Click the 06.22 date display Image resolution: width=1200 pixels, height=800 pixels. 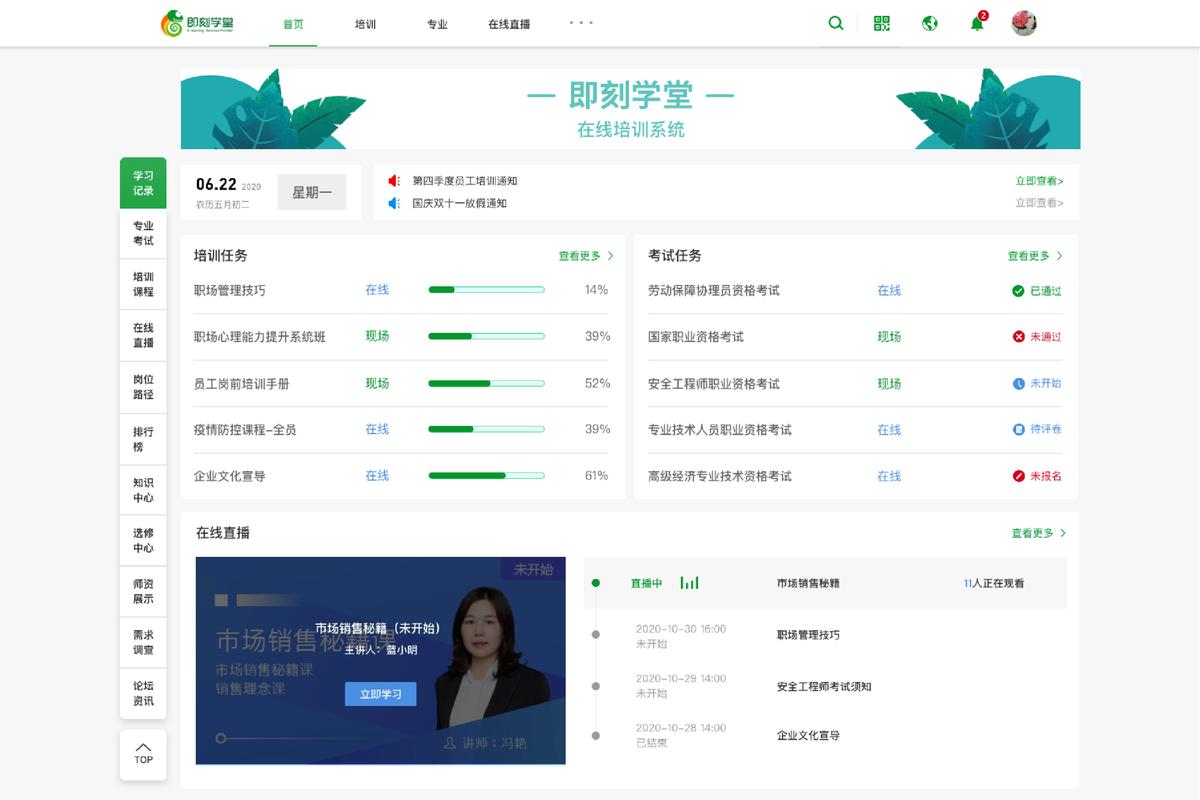click(216, 184)
